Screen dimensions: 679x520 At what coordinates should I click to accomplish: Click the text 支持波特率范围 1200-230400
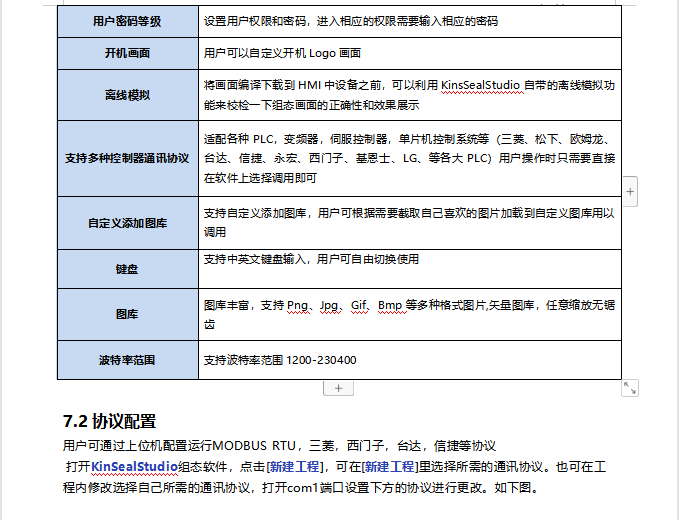click(280, 360)
